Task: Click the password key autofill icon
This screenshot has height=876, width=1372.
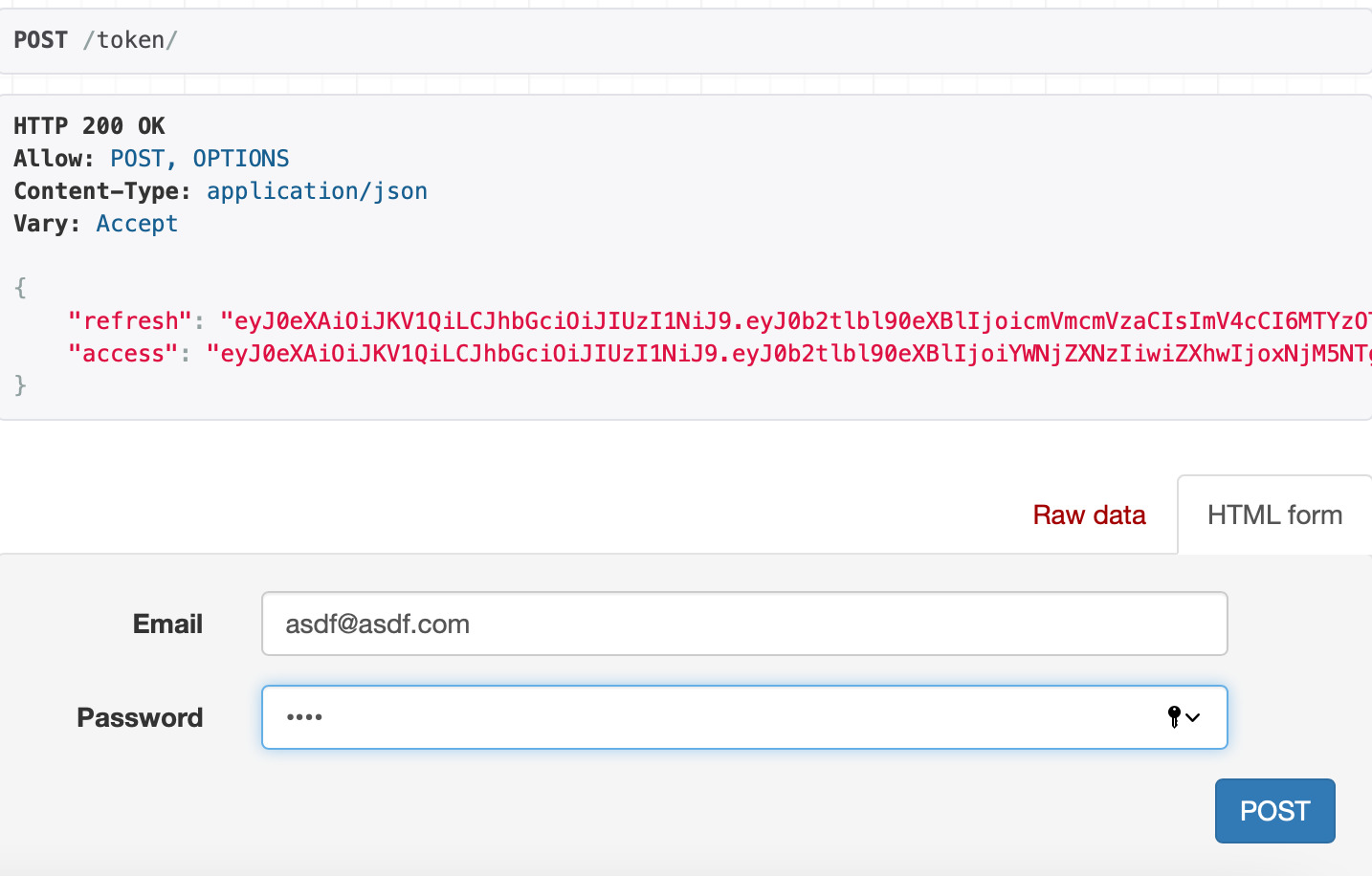Action: click(1184, 717)
